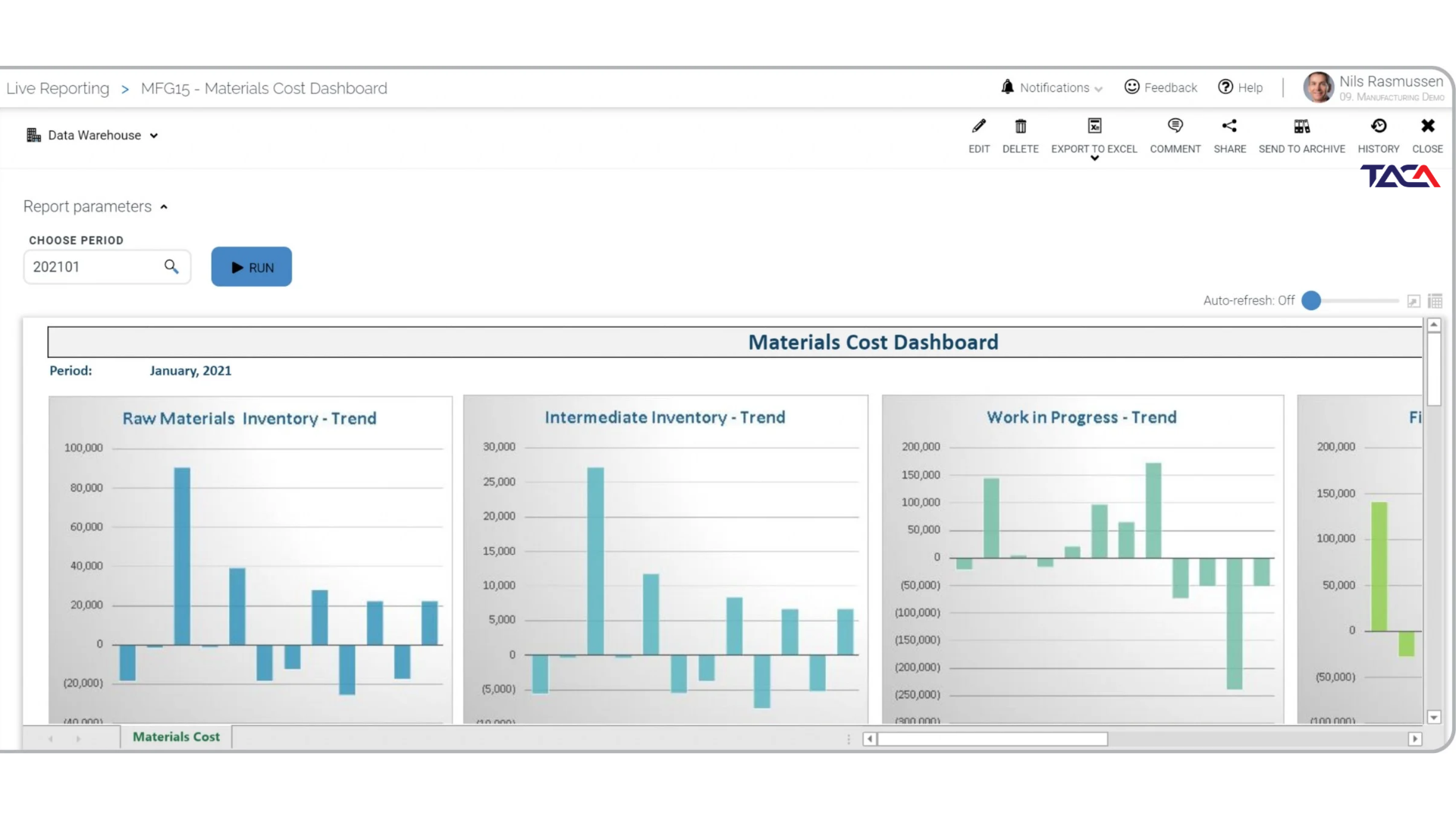Open Help question mark icon
Viewport: 1456px width, 819px height.
[1225, 87]
